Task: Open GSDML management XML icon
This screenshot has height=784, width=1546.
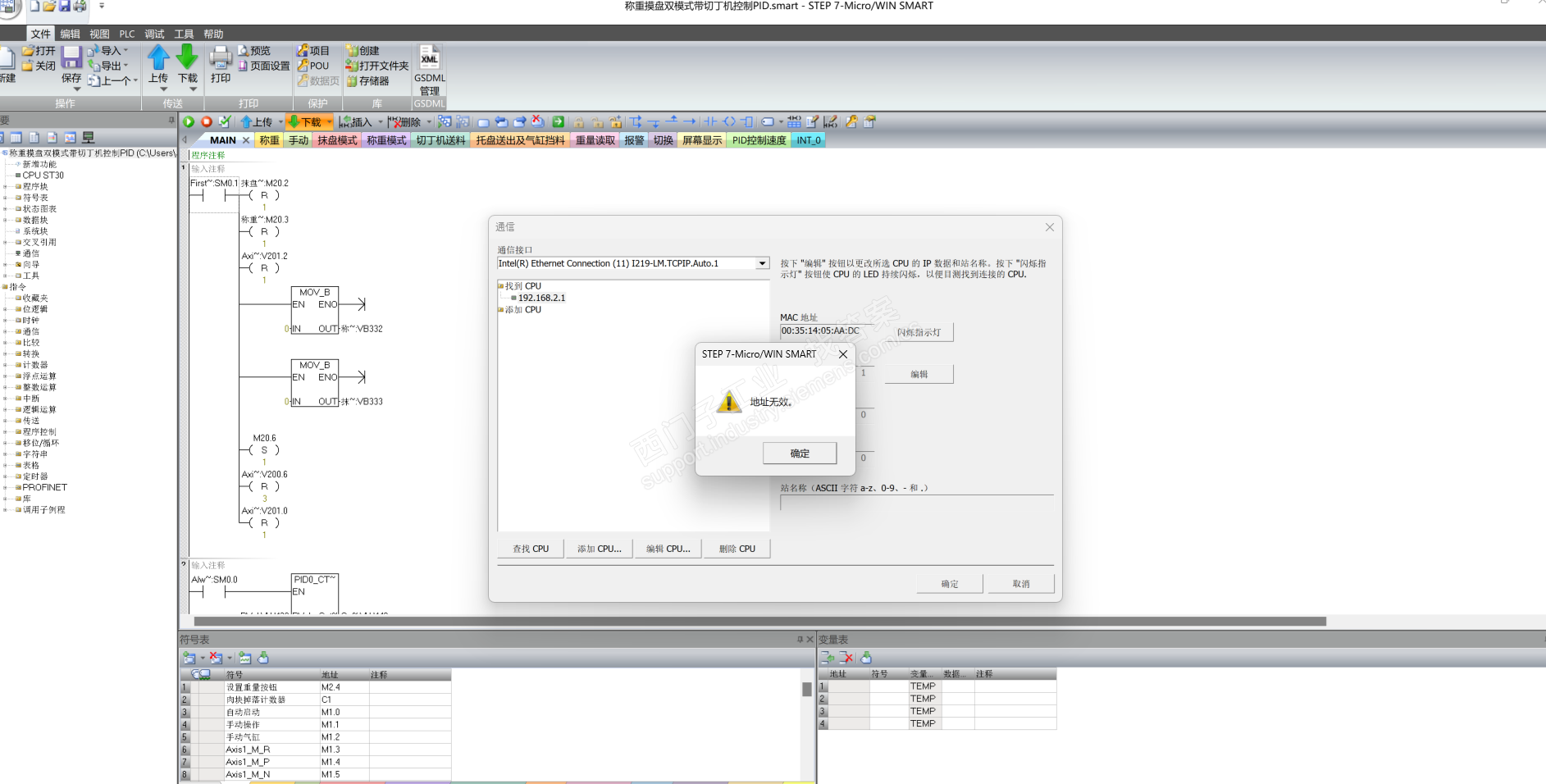Action: (430, 57)
